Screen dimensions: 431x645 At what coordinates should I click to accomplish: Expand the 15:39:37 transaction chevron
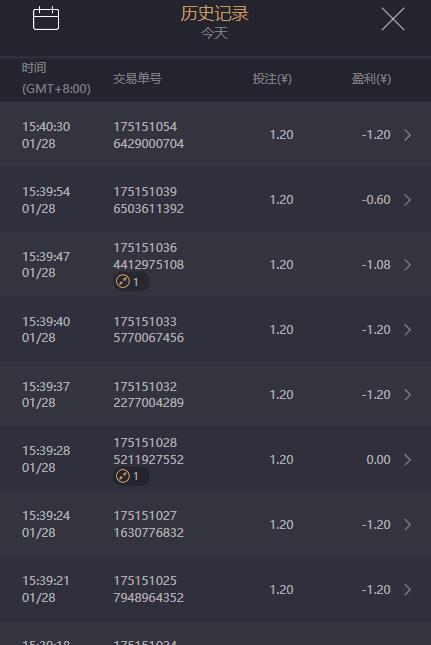[x=407, y=394]
